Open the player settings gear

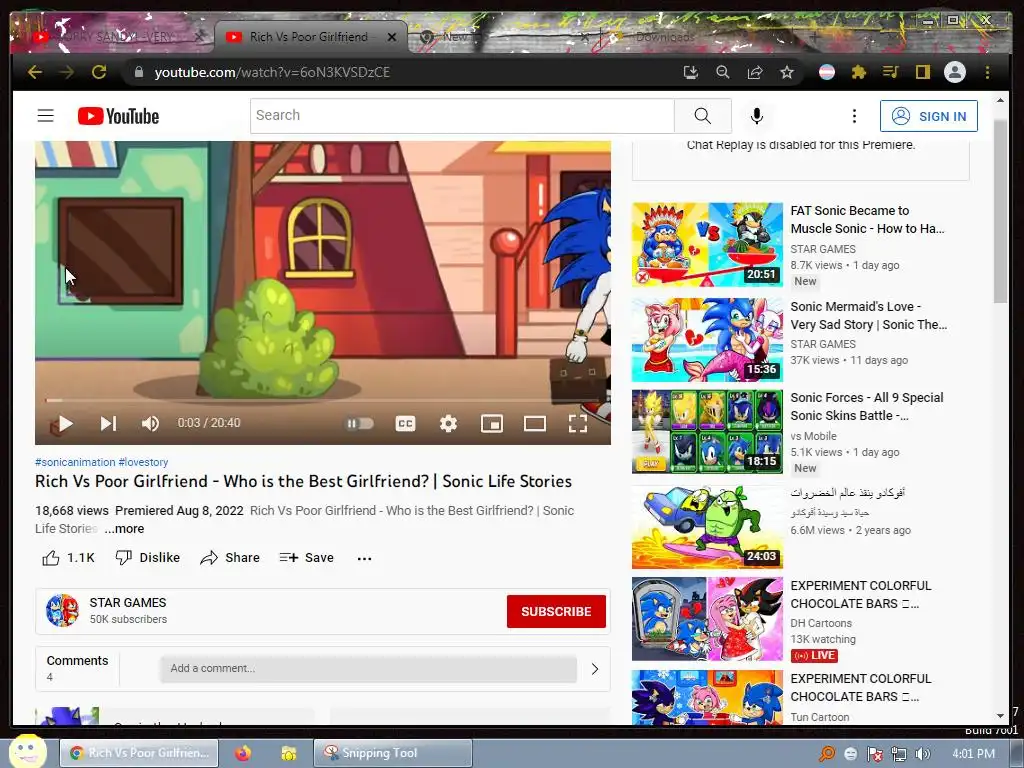(448, 424)
